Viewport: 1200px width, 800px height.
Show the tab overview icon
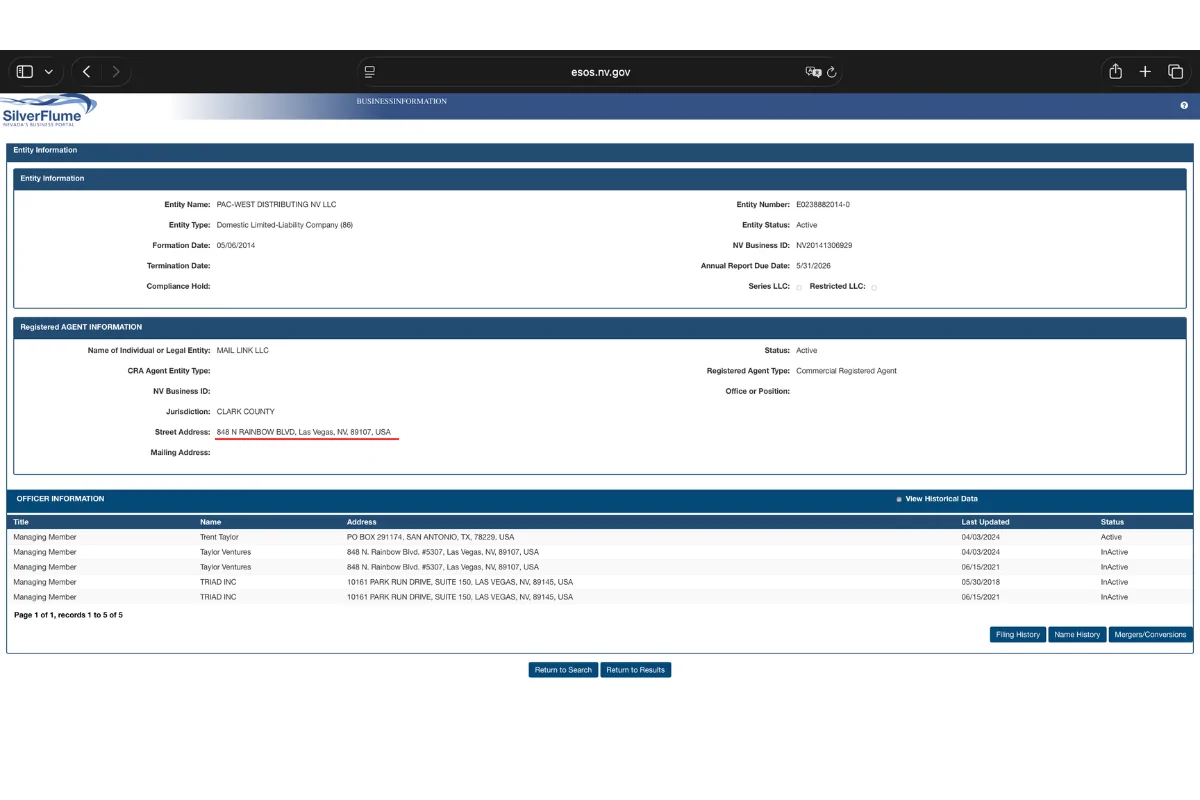point(1176,72)
